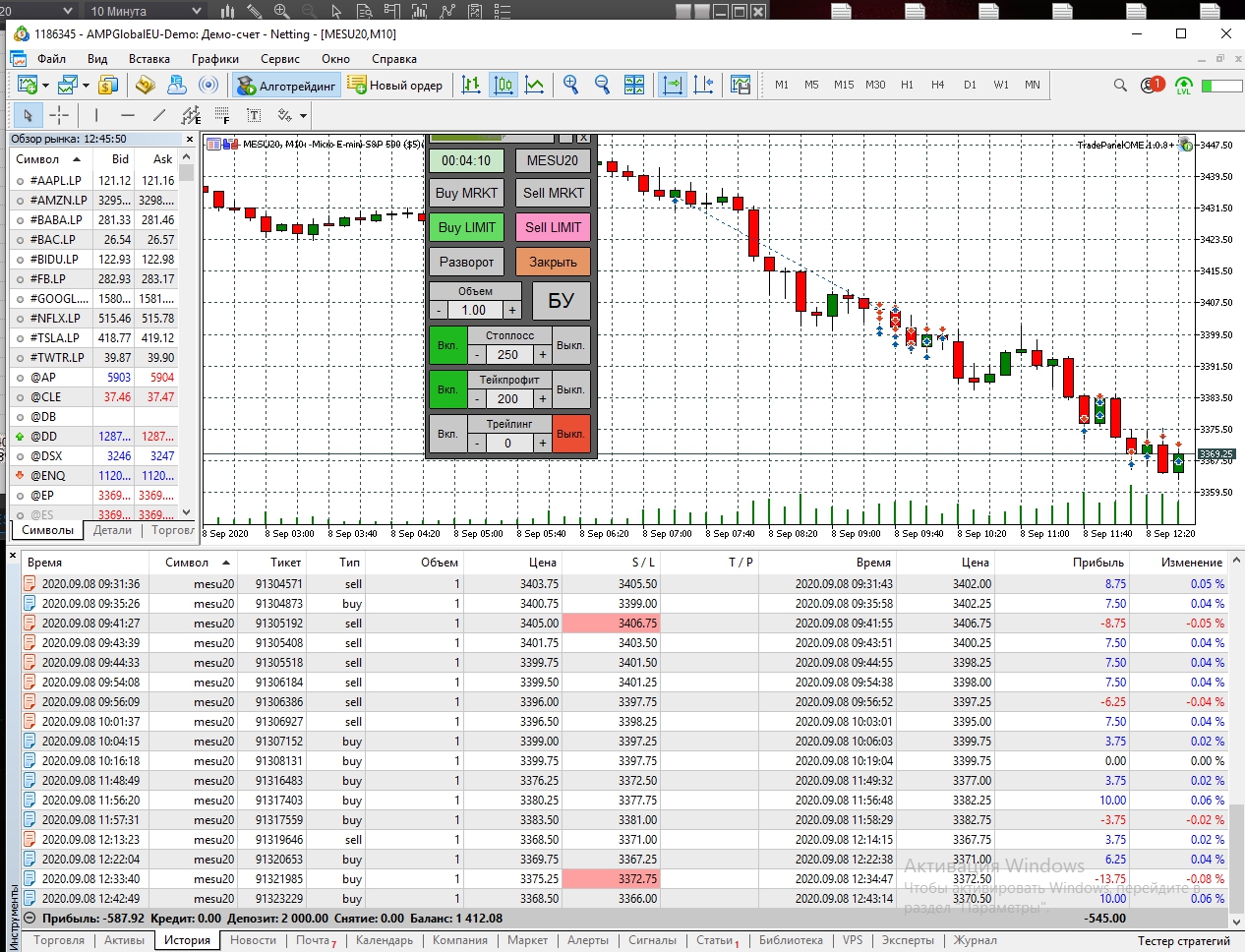Screen dimensions: 1245x952
Task: Toggle the Алготрейдинг button
Action: click(286, 86)
